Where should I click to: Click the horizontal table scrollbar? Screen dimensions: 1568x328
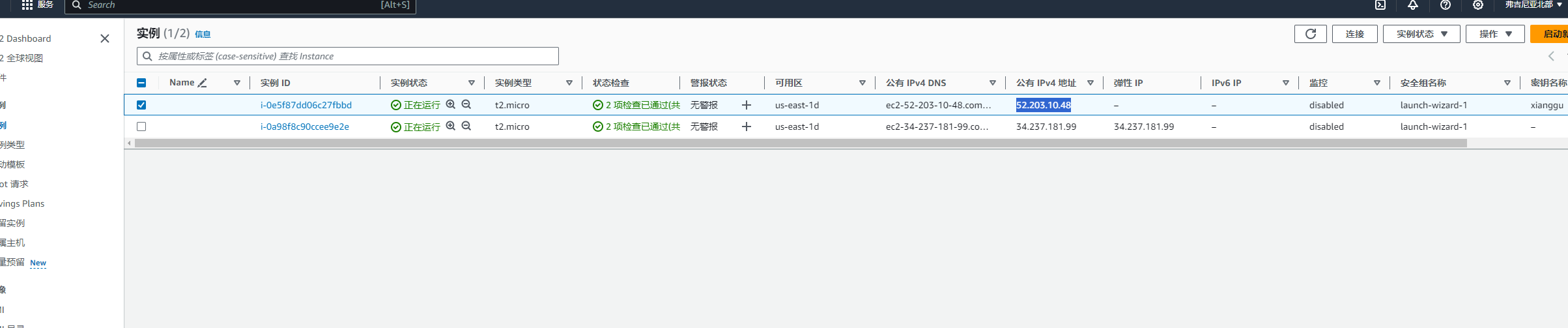(801, 143)
